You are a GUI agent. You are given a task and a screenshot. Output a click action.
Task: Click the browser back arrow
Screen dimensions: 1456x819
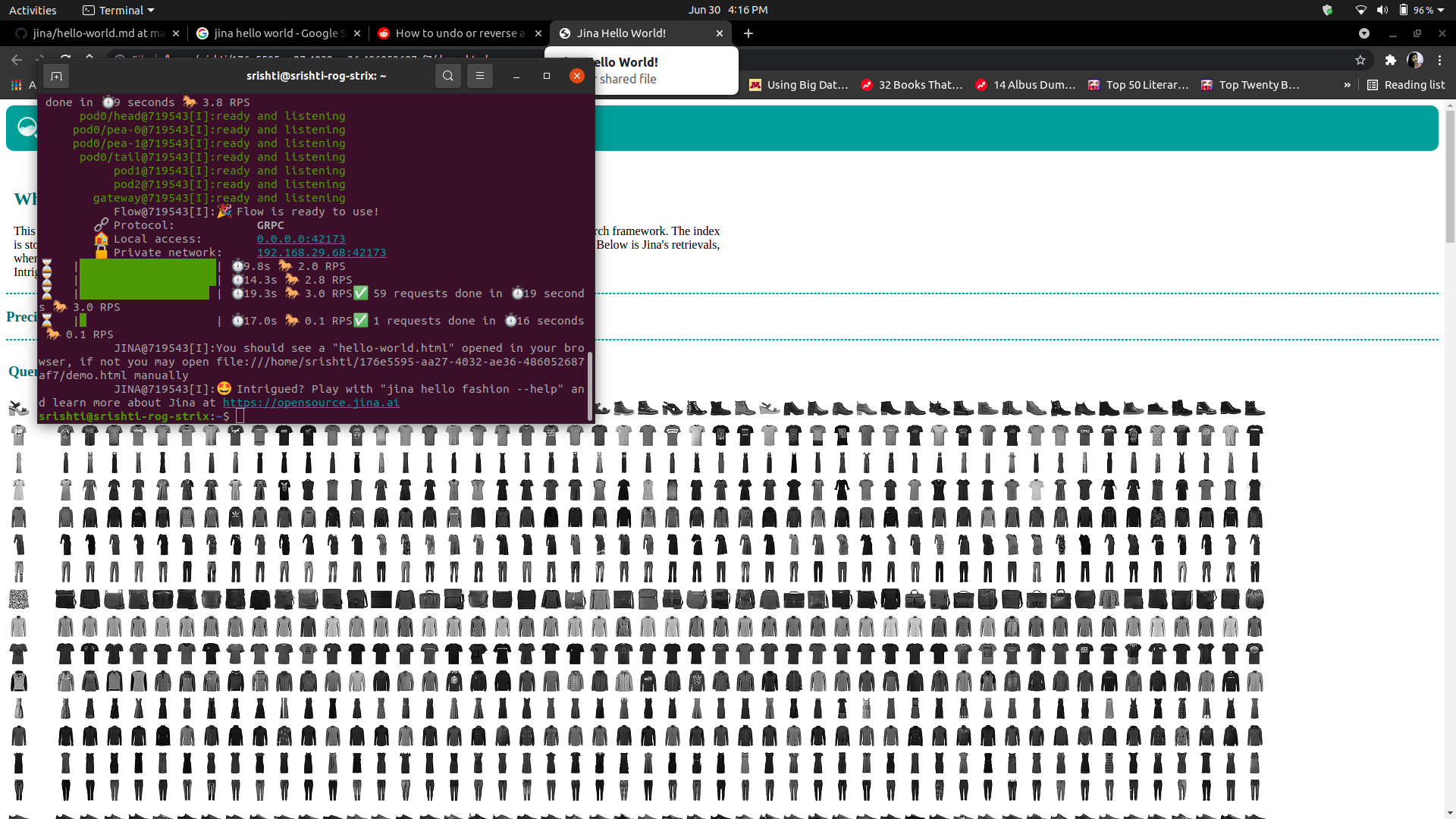pyautogui.click(x=17, y=60)
